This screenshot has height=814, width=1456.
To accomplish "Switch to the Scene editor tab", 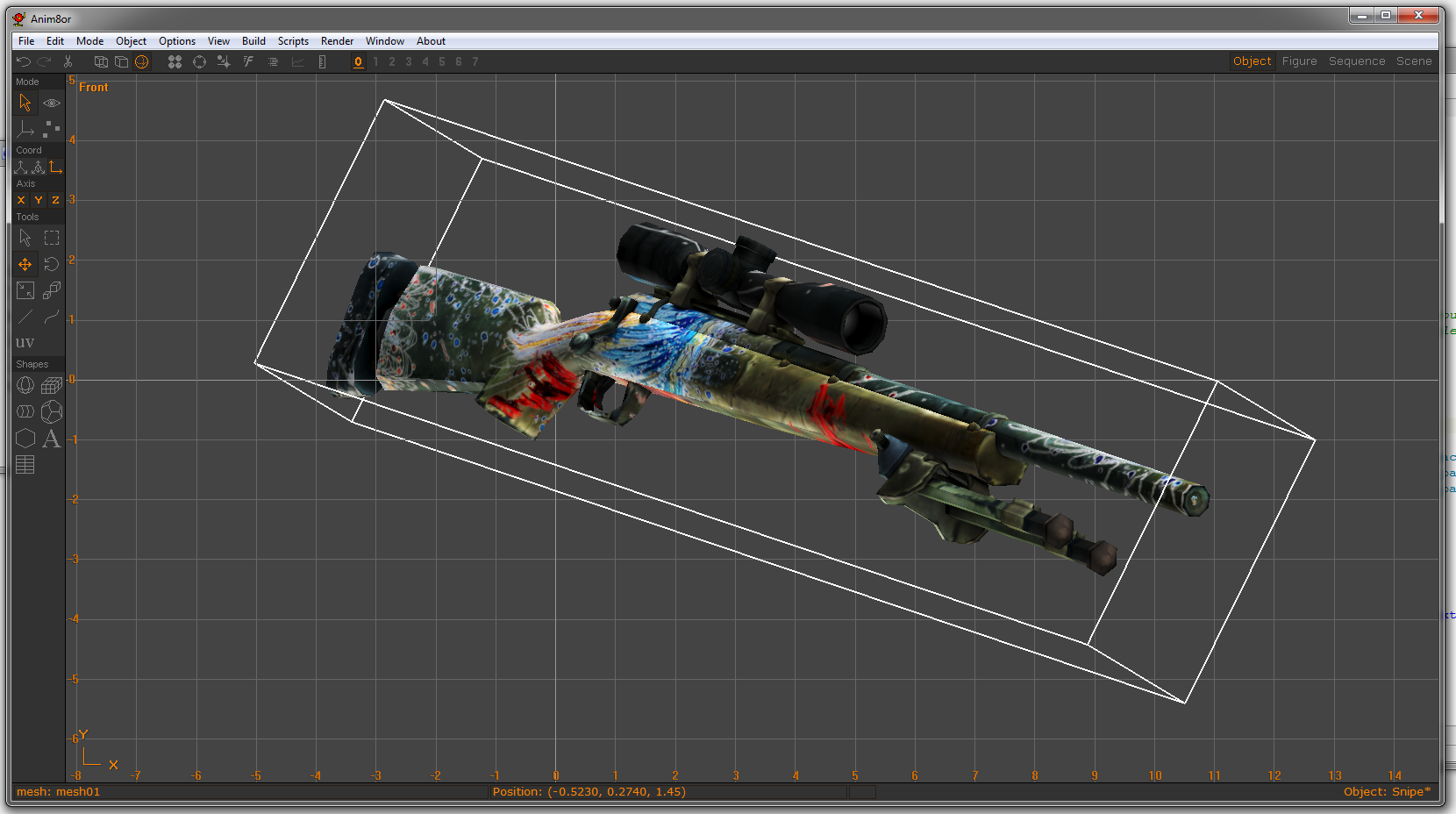I will (1414, 61).
